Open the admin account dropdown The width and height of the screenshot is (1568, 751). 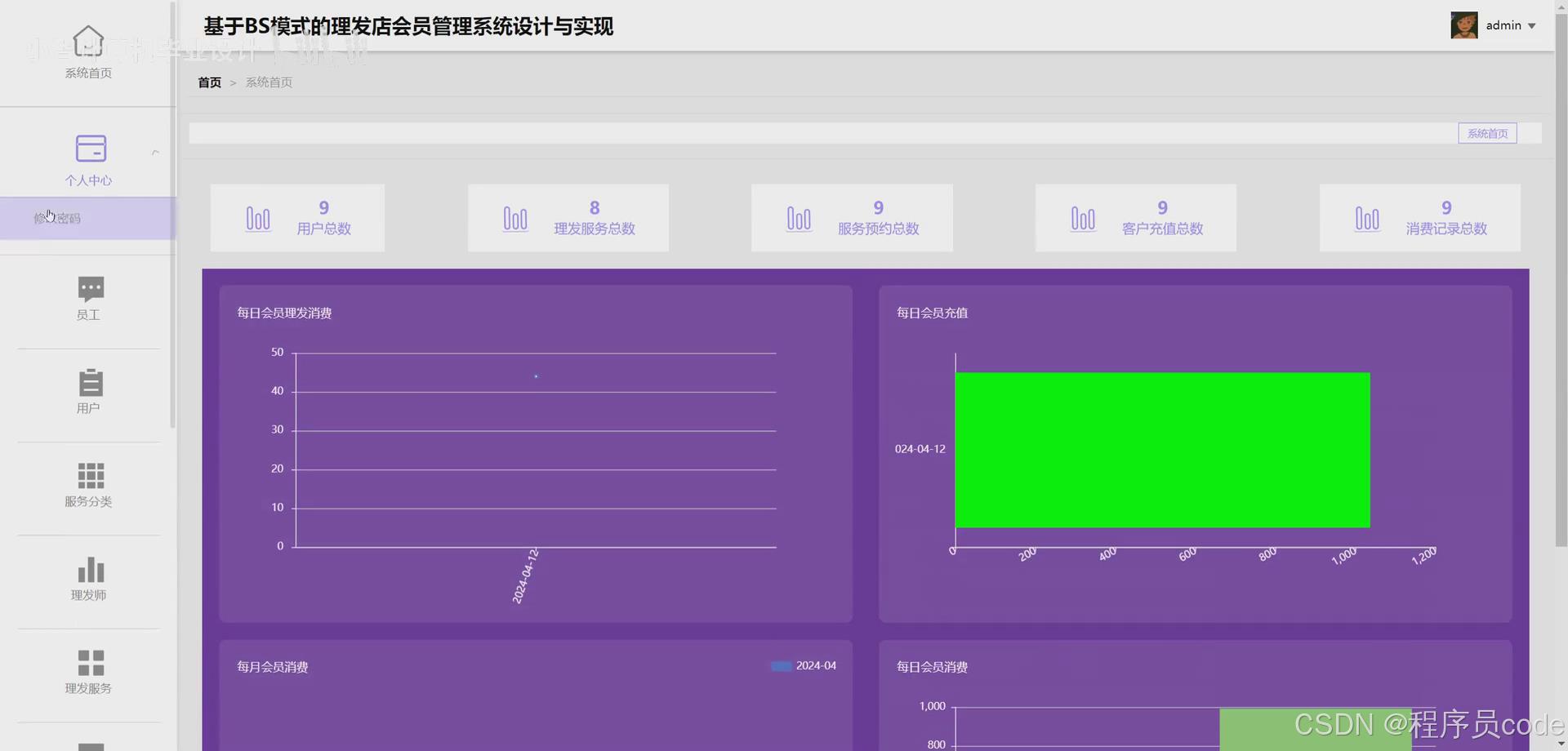tap(1509, 25)
